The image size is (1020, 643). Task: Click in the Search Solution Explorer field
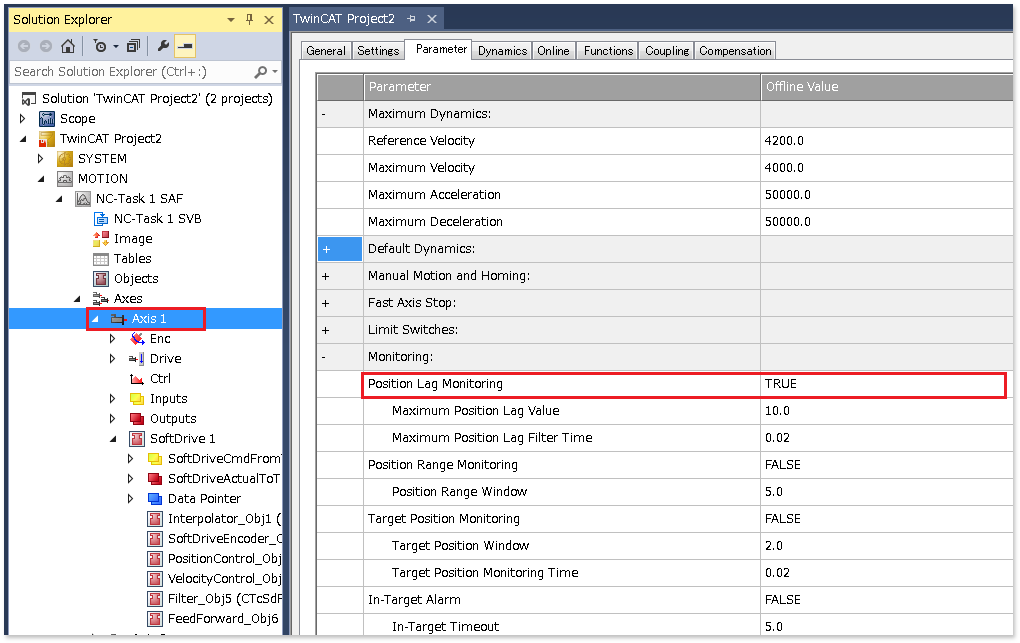coord(130,72)
